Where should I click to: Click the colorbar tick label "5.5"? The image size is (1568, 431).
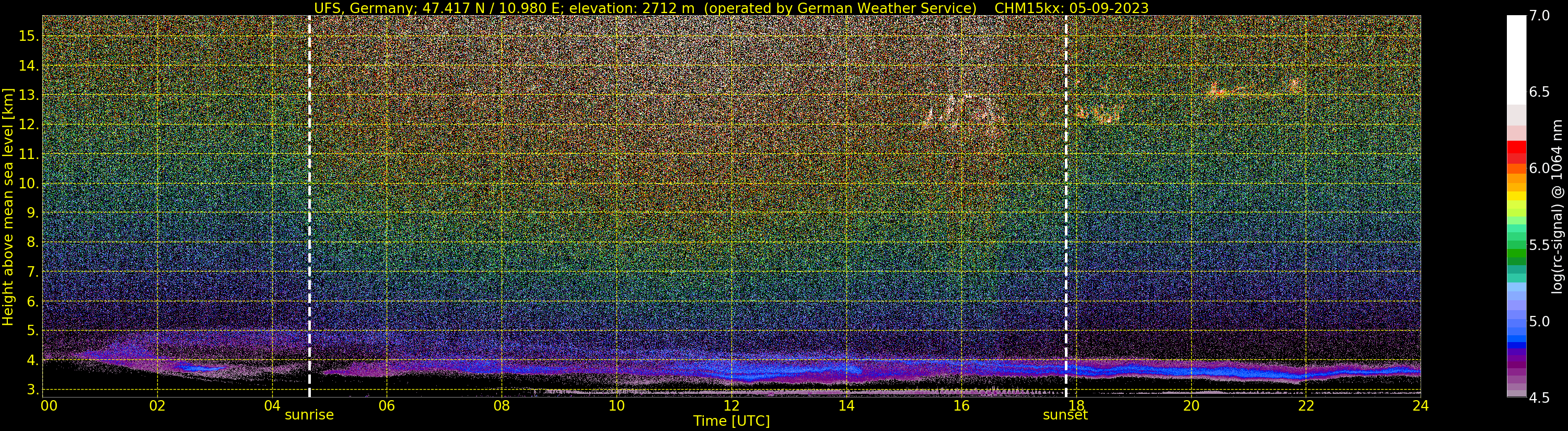(1539, 245)
